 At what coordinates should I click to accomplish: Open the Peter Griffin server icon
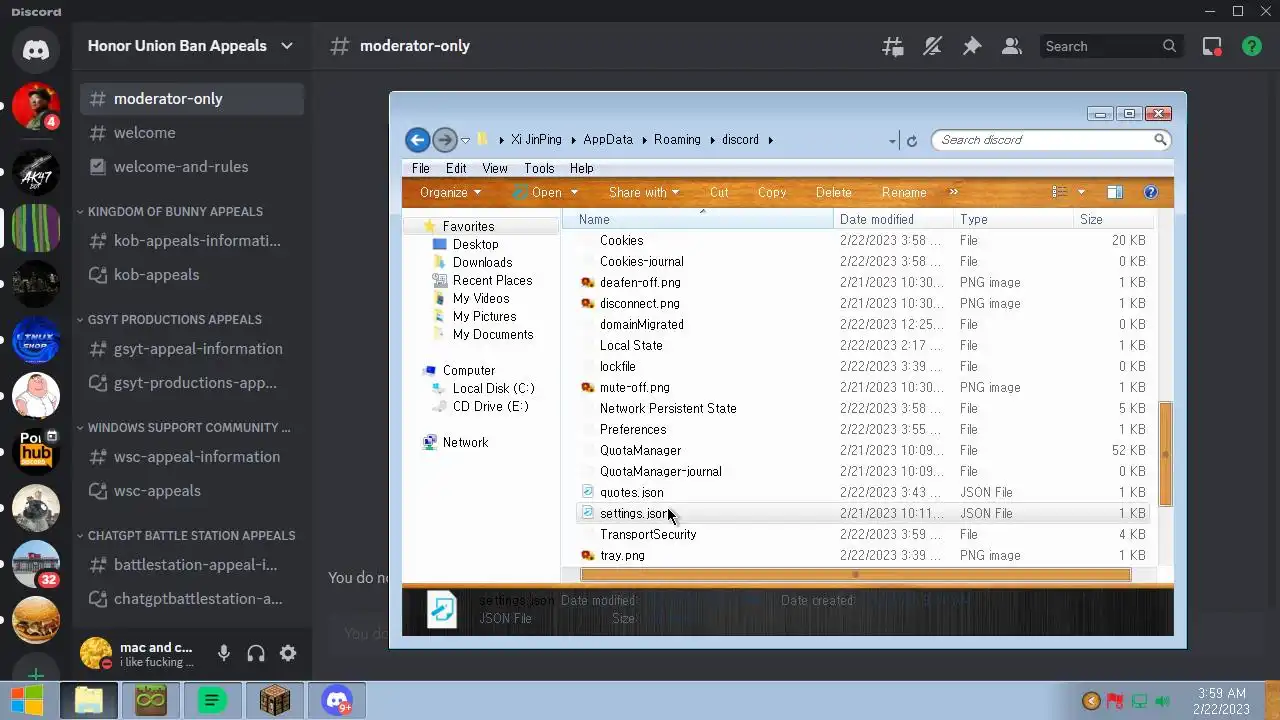tap(36, 396)
